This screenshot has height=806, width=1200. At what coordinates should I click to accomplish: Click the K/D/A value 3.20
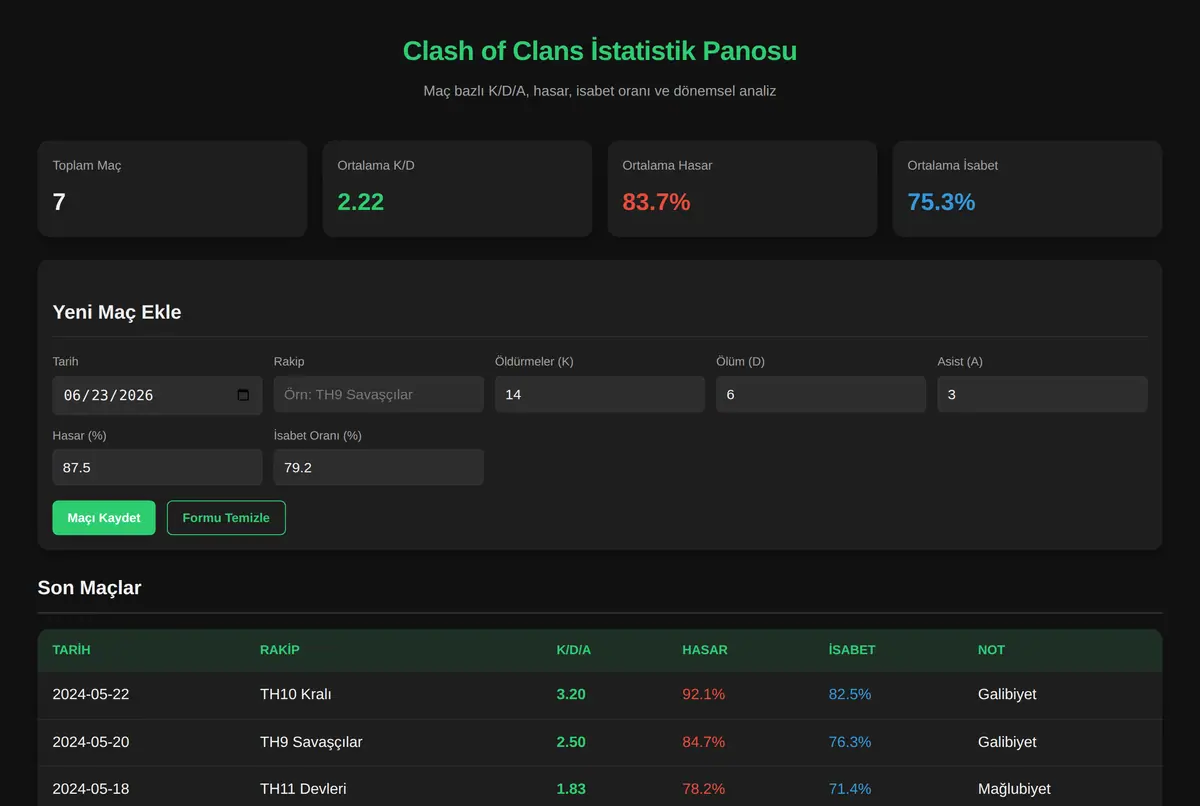(x=571, y=694)
